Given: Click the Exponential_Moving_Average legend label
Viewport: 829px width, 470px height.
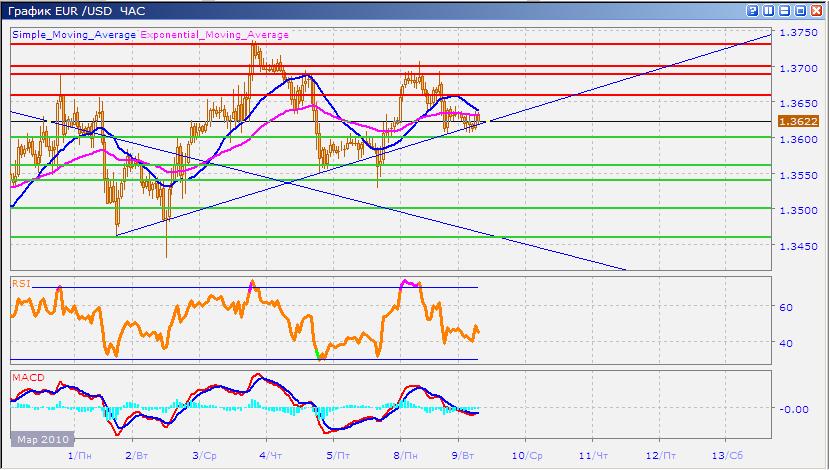Looking at the screenshot, I should coord(214,35).
